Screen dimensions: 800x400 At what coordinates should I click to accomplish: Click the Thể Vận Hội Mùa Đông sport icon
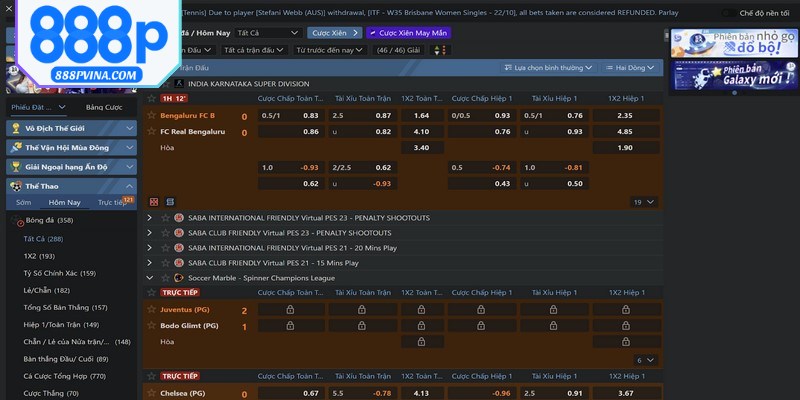pos(16,147)
